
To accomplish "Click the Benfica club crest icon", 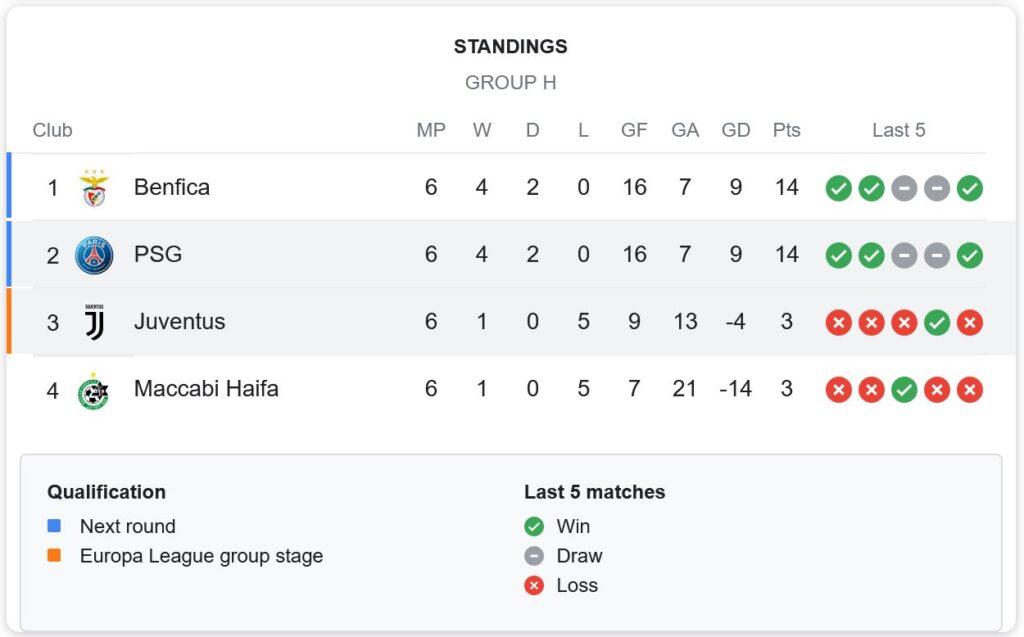I will pyautogui.click(x=95, y=188).
